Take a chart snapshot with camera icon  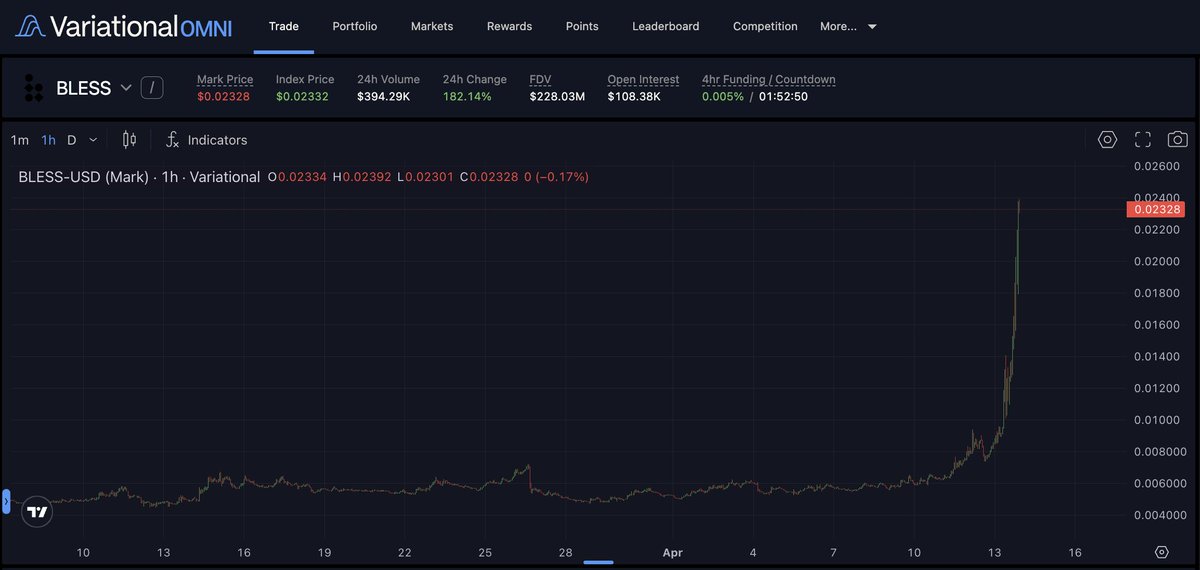click(x=1178, y=140)
